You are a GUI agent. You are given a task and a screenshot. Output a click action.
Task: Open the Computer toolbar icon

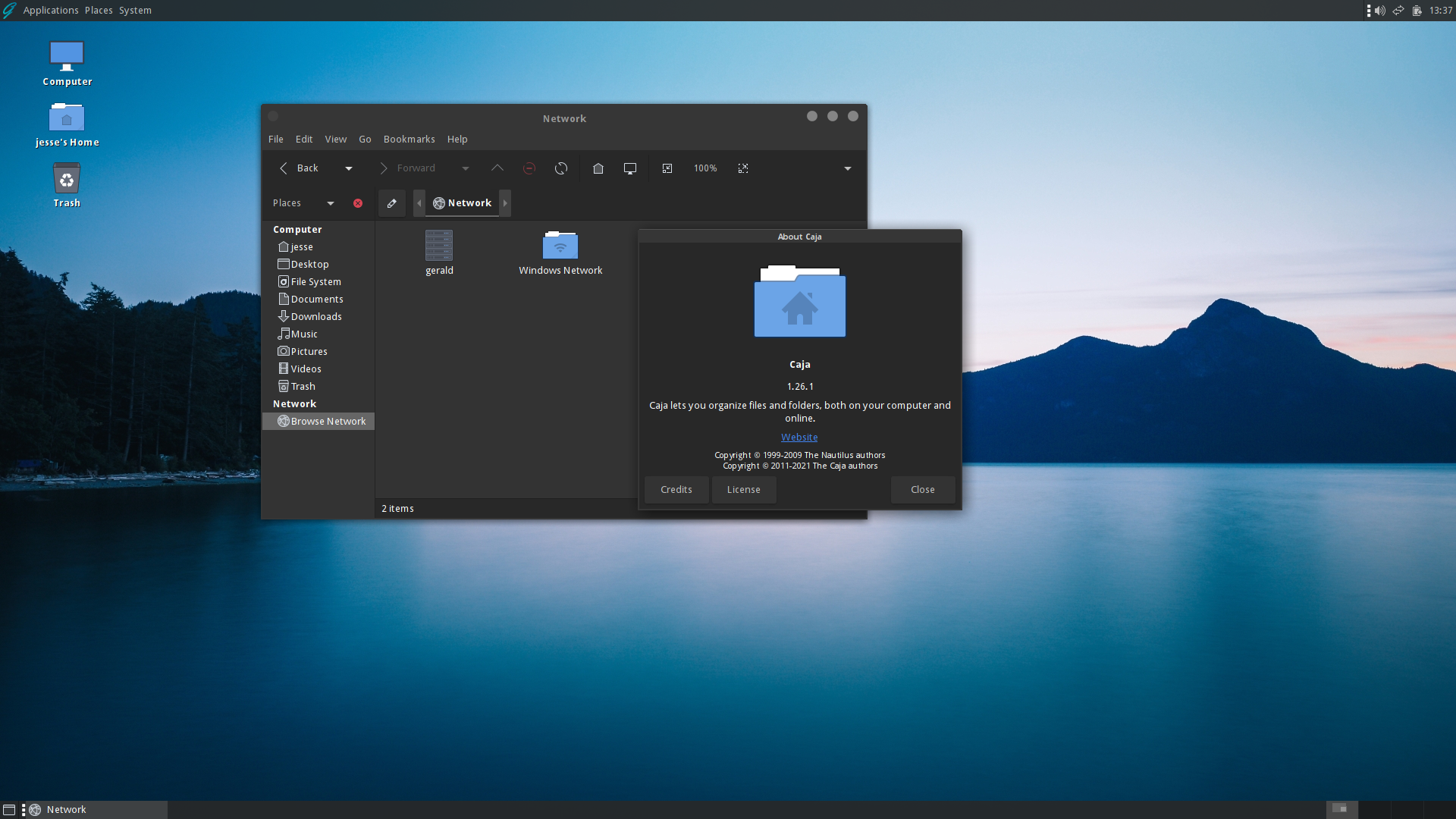coord(630,168)
